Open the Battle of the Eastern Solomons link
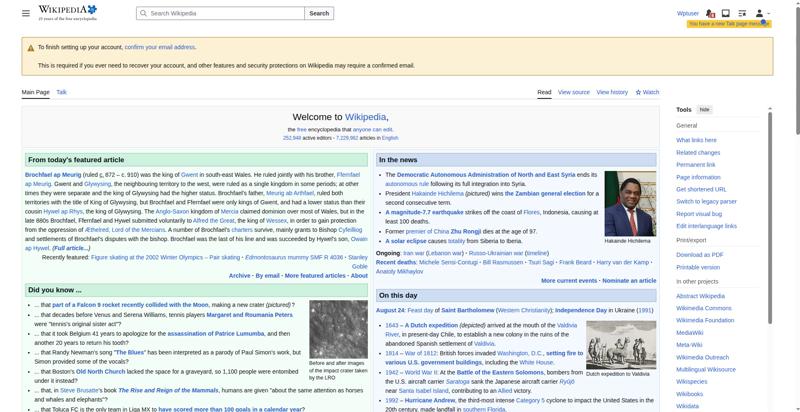The width and height of the screenshot is (800, 412). 499,373
